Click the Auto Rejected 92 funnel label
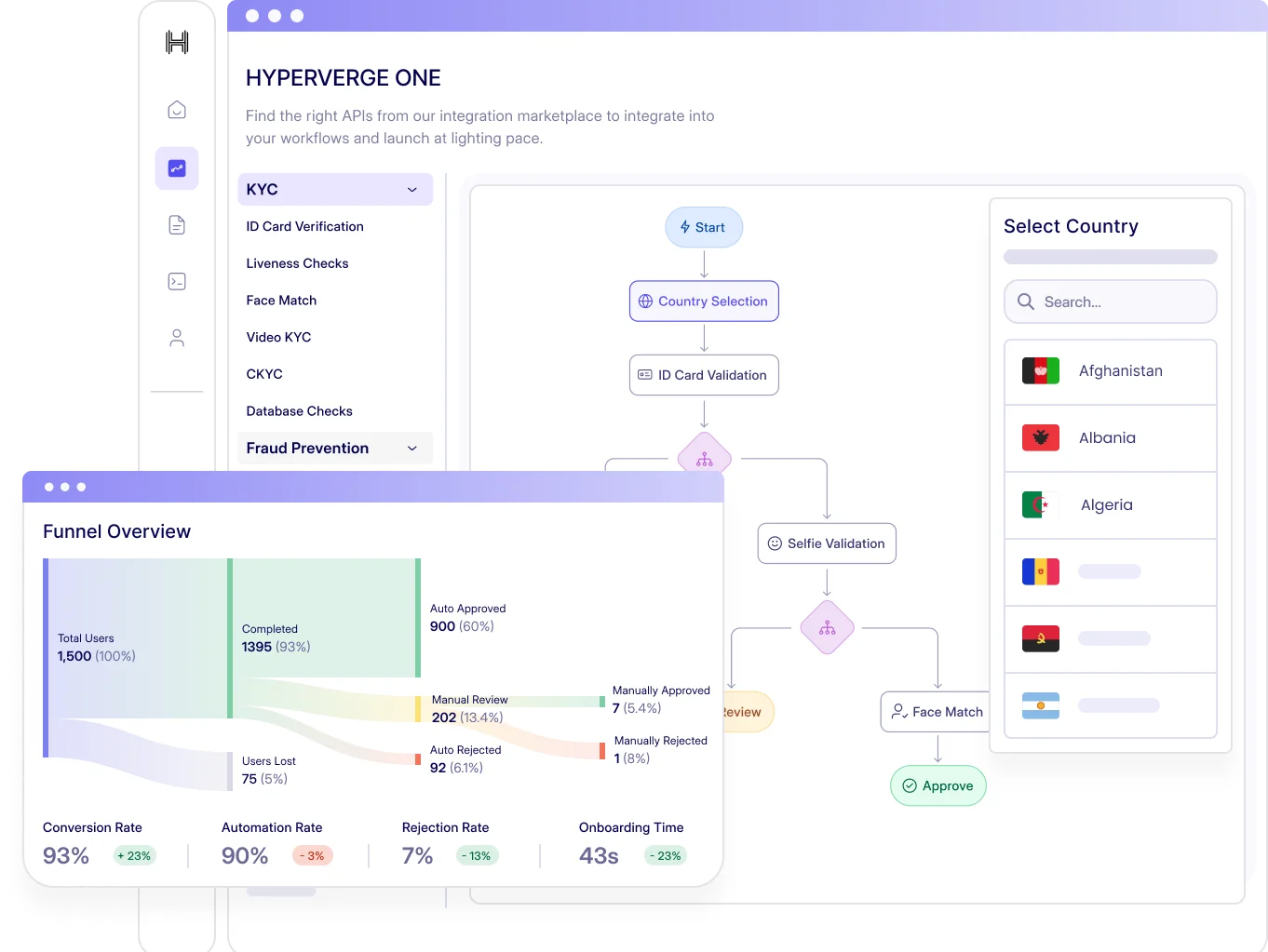Image resolution: width=1268 pixels, height=952 pixels. pos(465,759)
